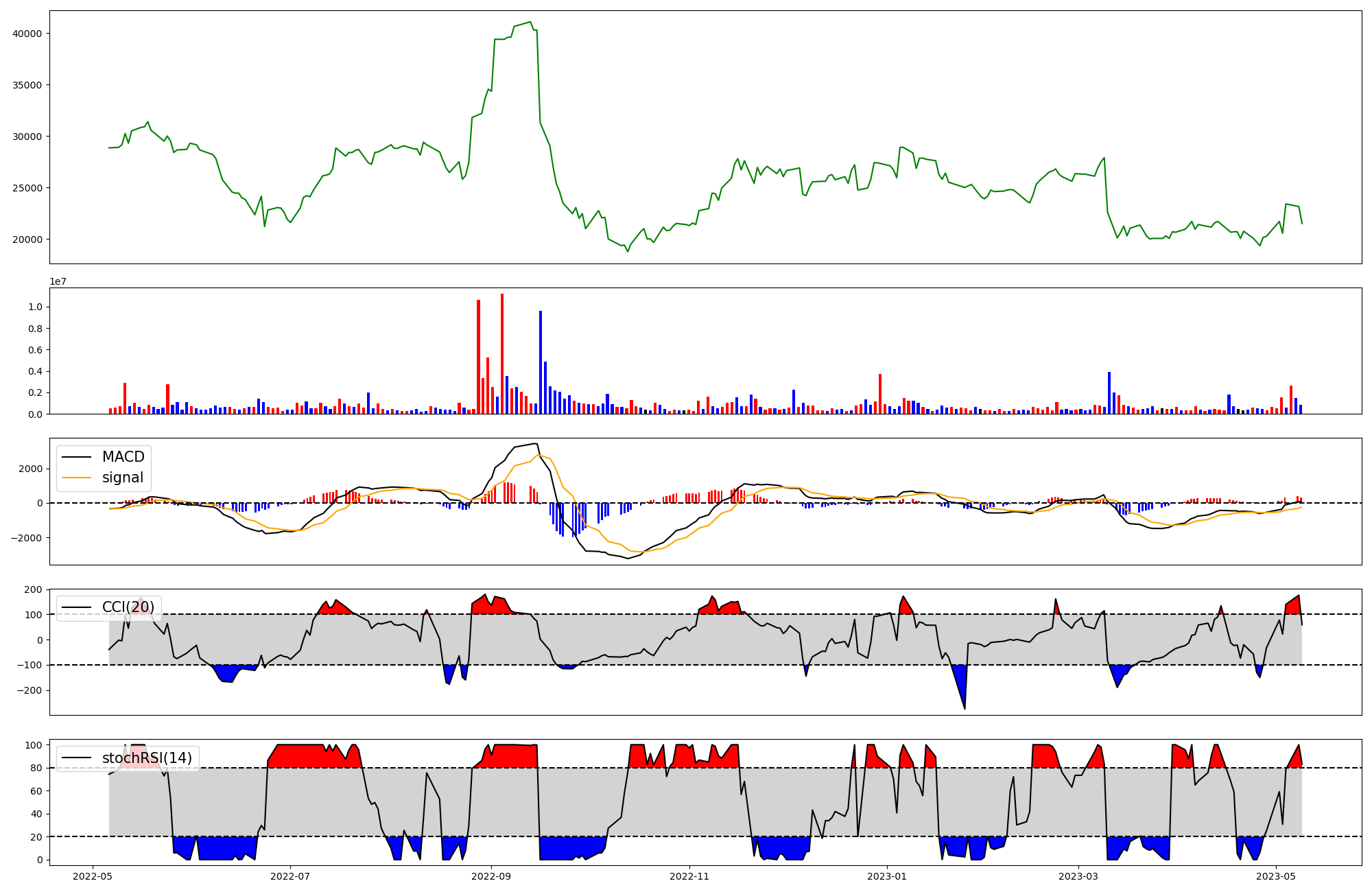This screenshot has height=892, width=1372.
Task: Click the 2023-05 date tick label
Action: 1276,876
